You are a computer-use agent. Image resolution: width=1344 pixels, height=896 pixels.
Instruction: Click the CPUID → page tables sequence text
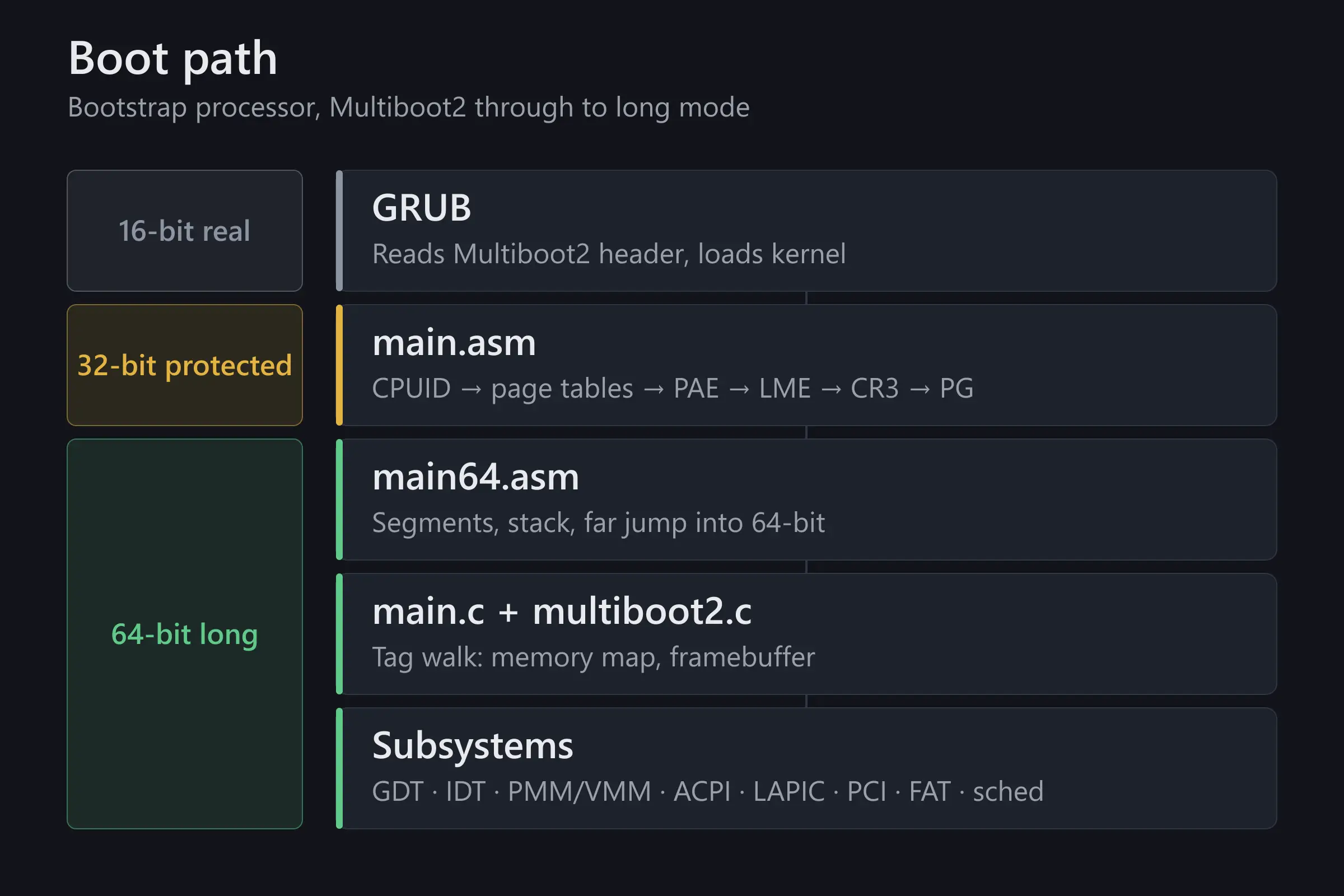click(673, 389)
